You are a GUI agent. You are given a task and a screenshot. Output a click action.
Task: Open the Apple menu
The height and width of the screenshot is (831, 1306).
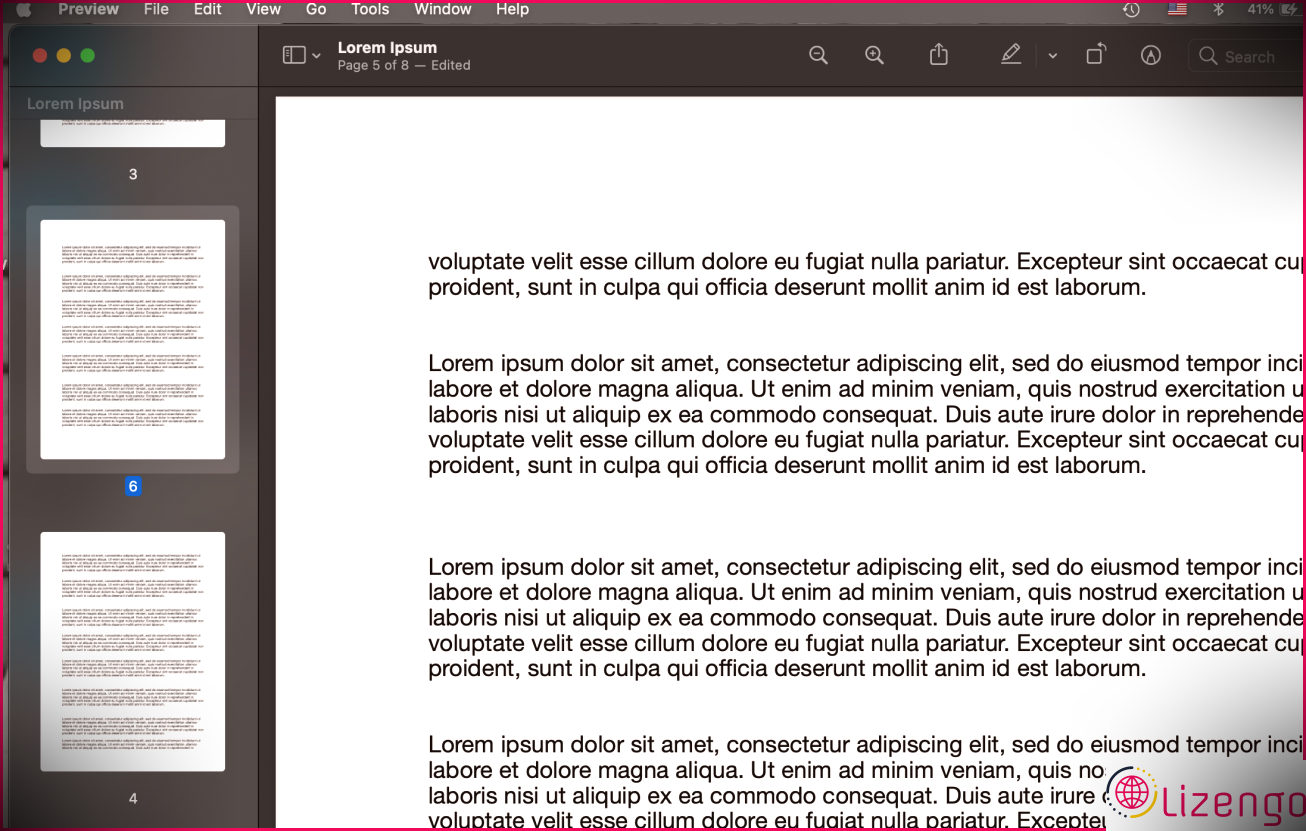(x=24, y=9)
